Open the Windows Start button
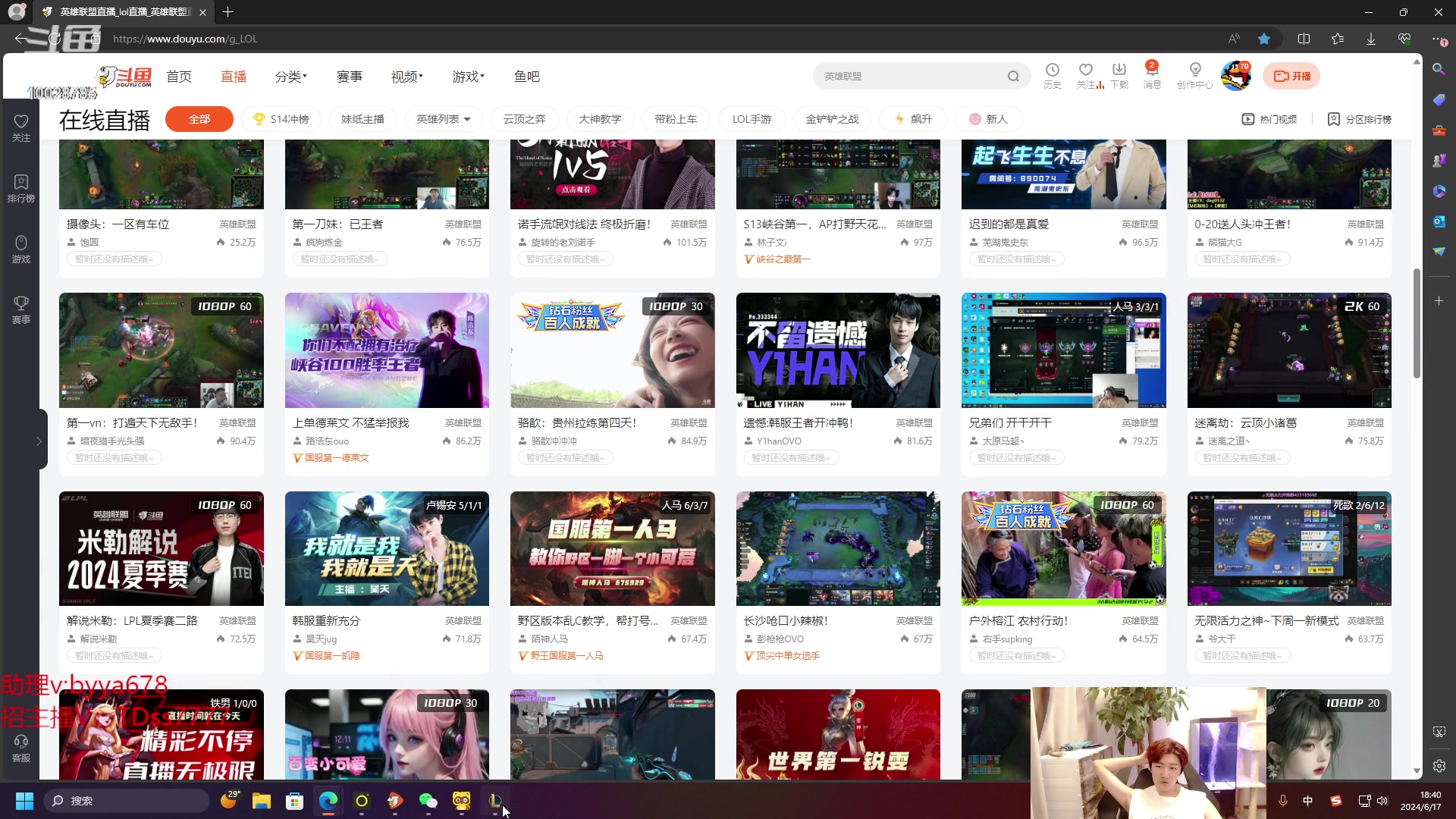This screenshot has height=819, width=1456. [x=24, y=801]
